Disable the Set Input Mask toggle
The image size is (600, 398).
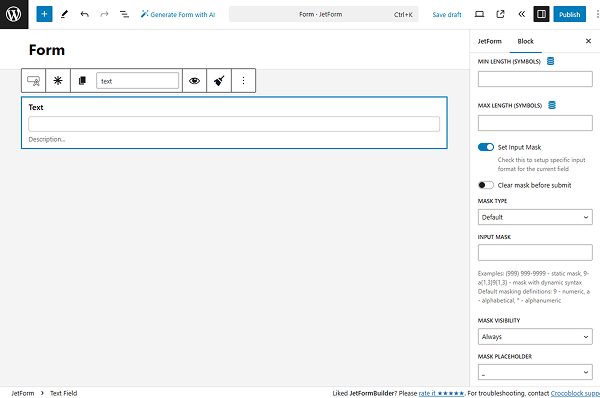(486, 147)
